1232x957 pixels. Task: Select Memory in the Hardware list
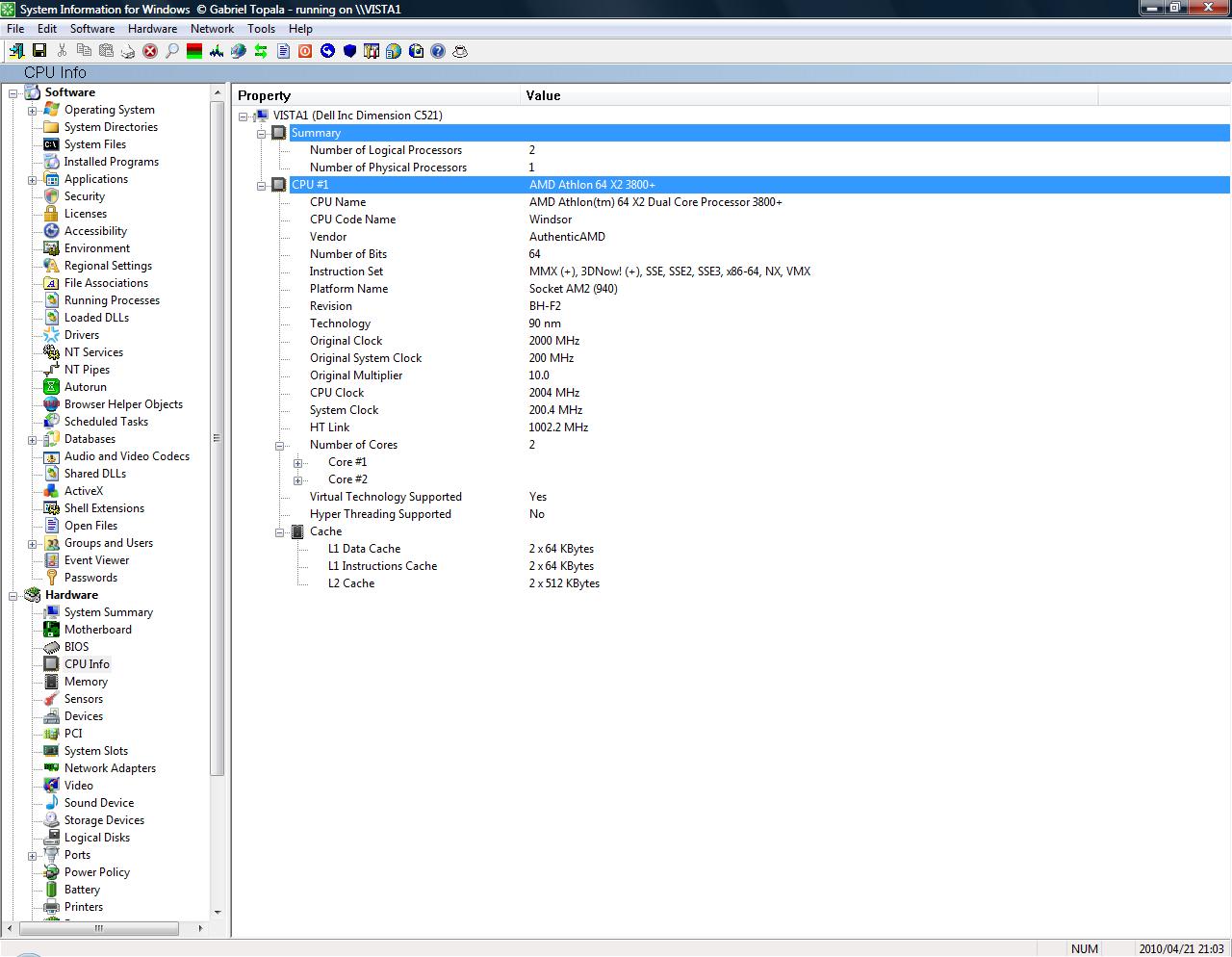[86, 682]
